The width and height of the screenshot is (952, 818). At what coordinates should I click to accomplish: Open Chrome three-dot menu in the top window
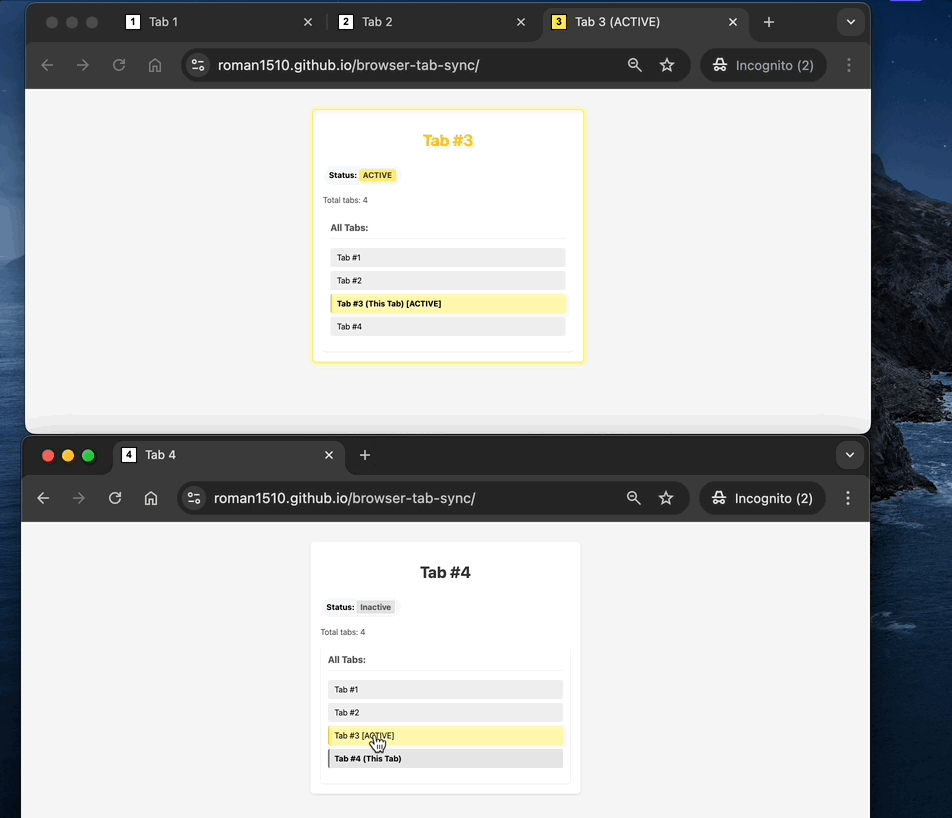849,65
